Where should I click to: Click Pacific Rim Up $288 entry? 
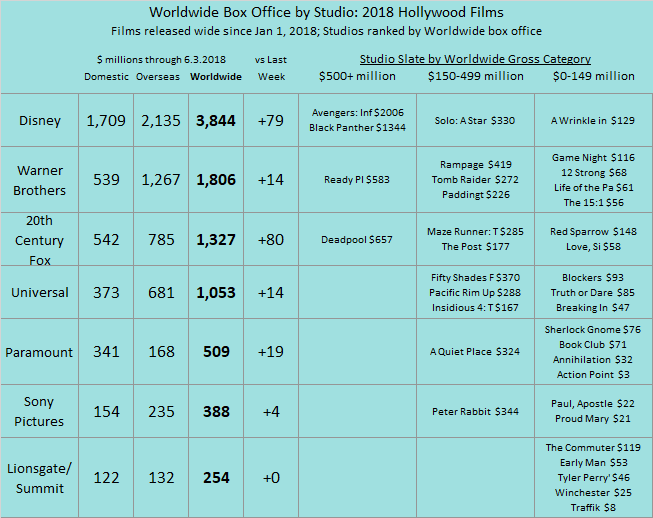coord(475,293)
